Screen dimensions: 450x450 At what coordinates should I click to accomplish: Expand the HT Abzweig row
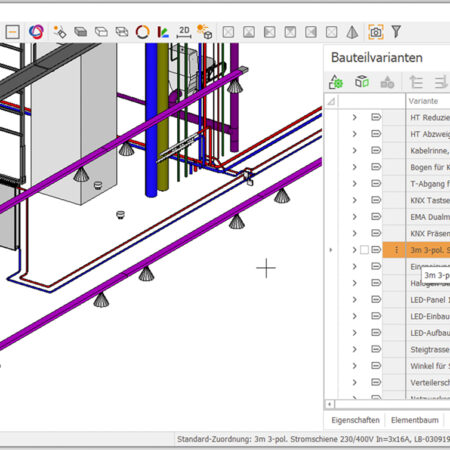(355, 134)
